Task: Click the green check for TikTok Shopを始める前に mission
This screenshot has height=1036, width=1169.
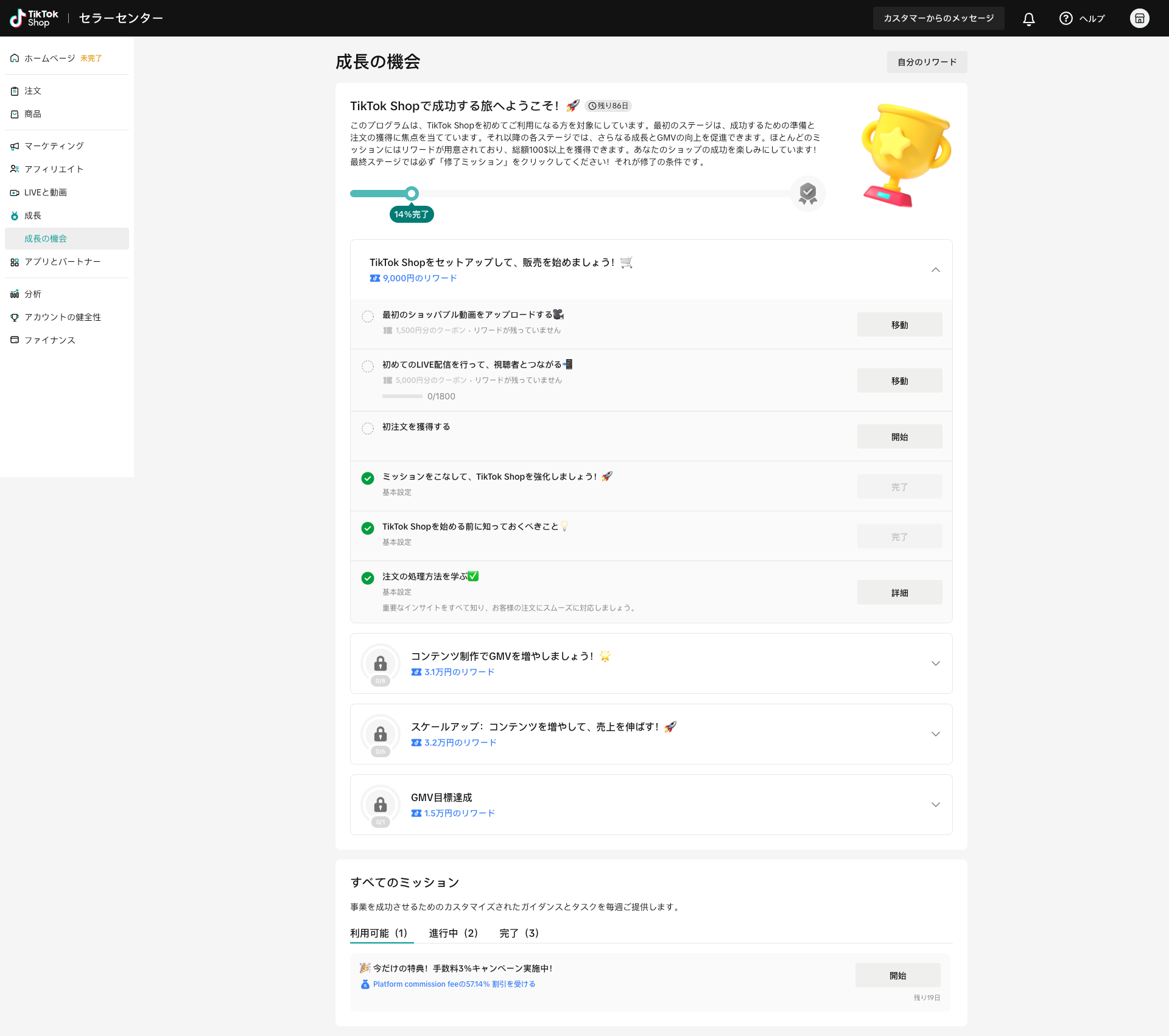Action: click(x=368, y=528)
